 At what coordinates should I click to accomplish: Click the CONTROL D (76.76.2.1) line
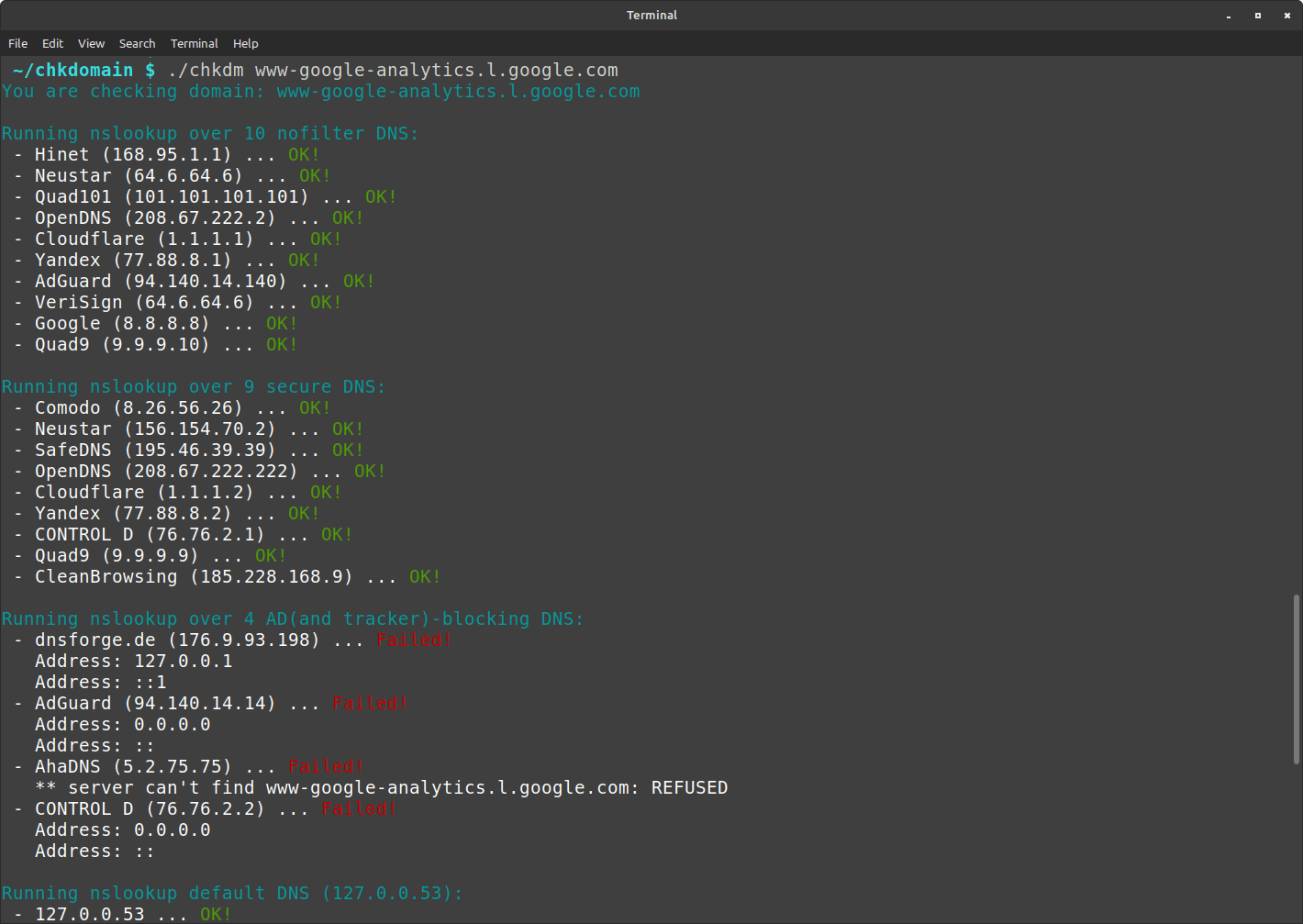coord(183,534)
